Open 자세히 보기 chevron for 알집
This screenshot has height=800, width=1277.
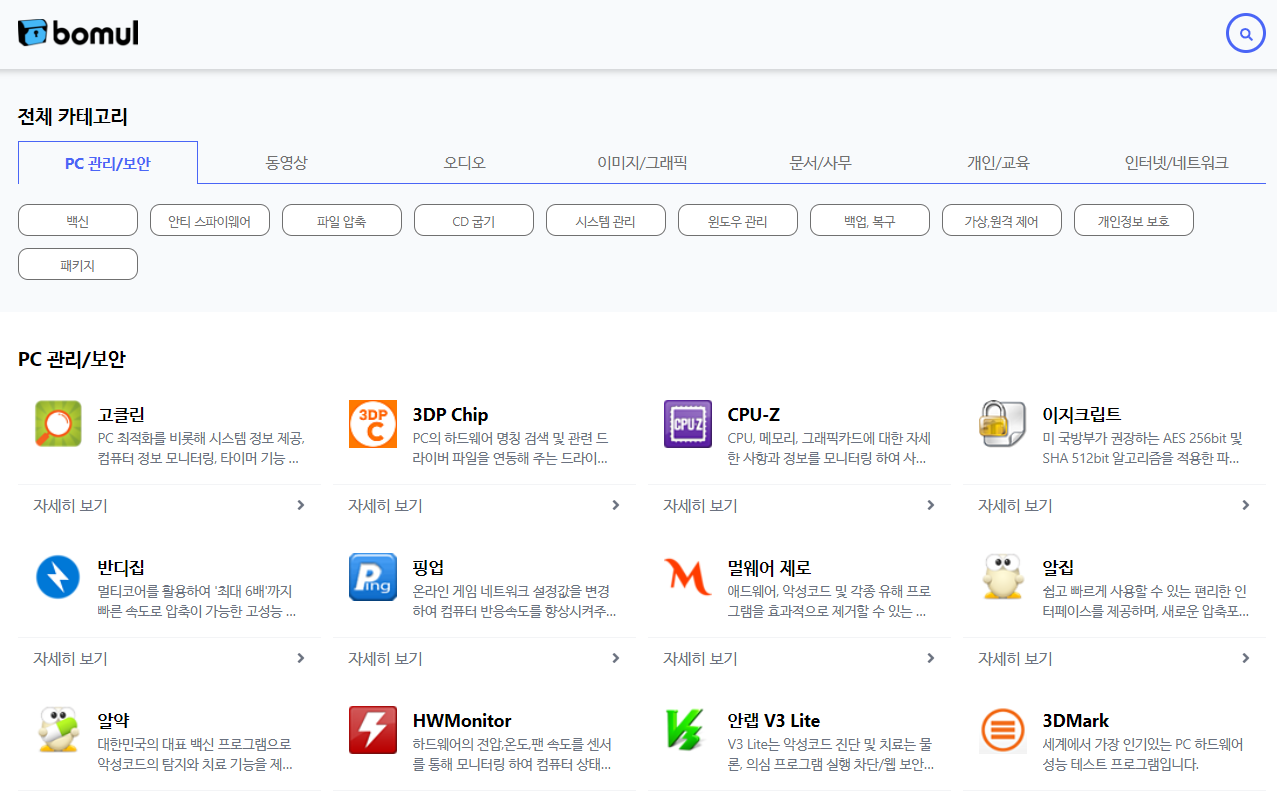tap(1246, 658)
